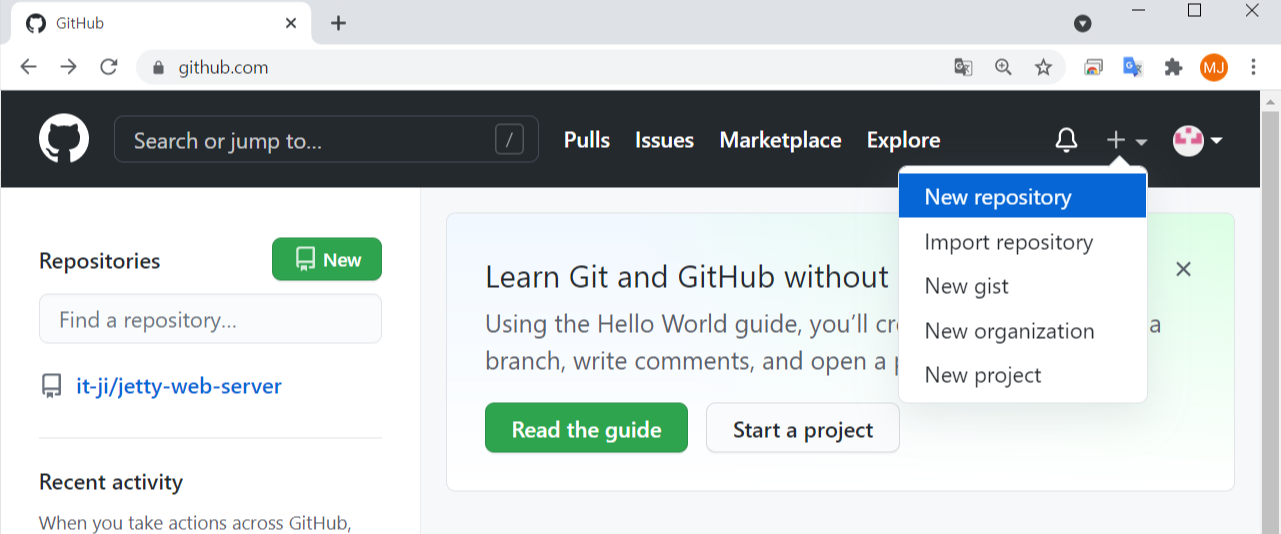Choose New gist from the menu

[1022, 286]
